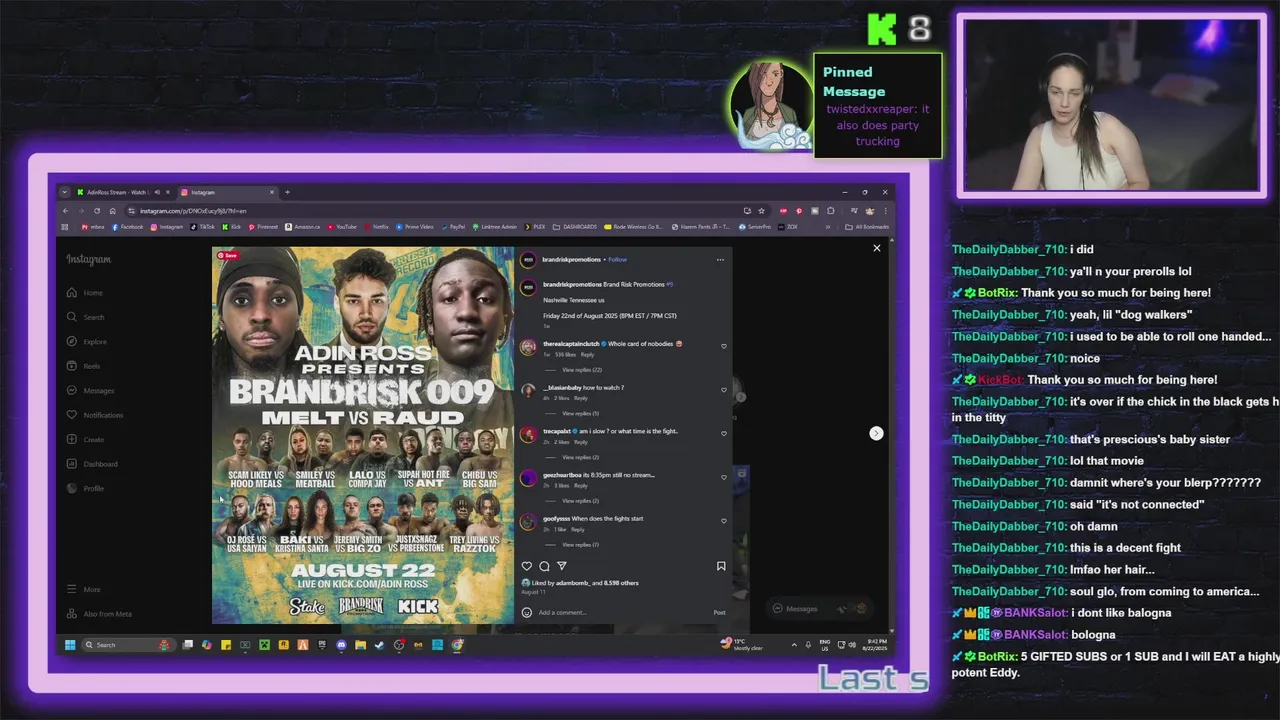Expand View replies (22)
Viewport: 1280px width, 720px height.
pos(581,370)
